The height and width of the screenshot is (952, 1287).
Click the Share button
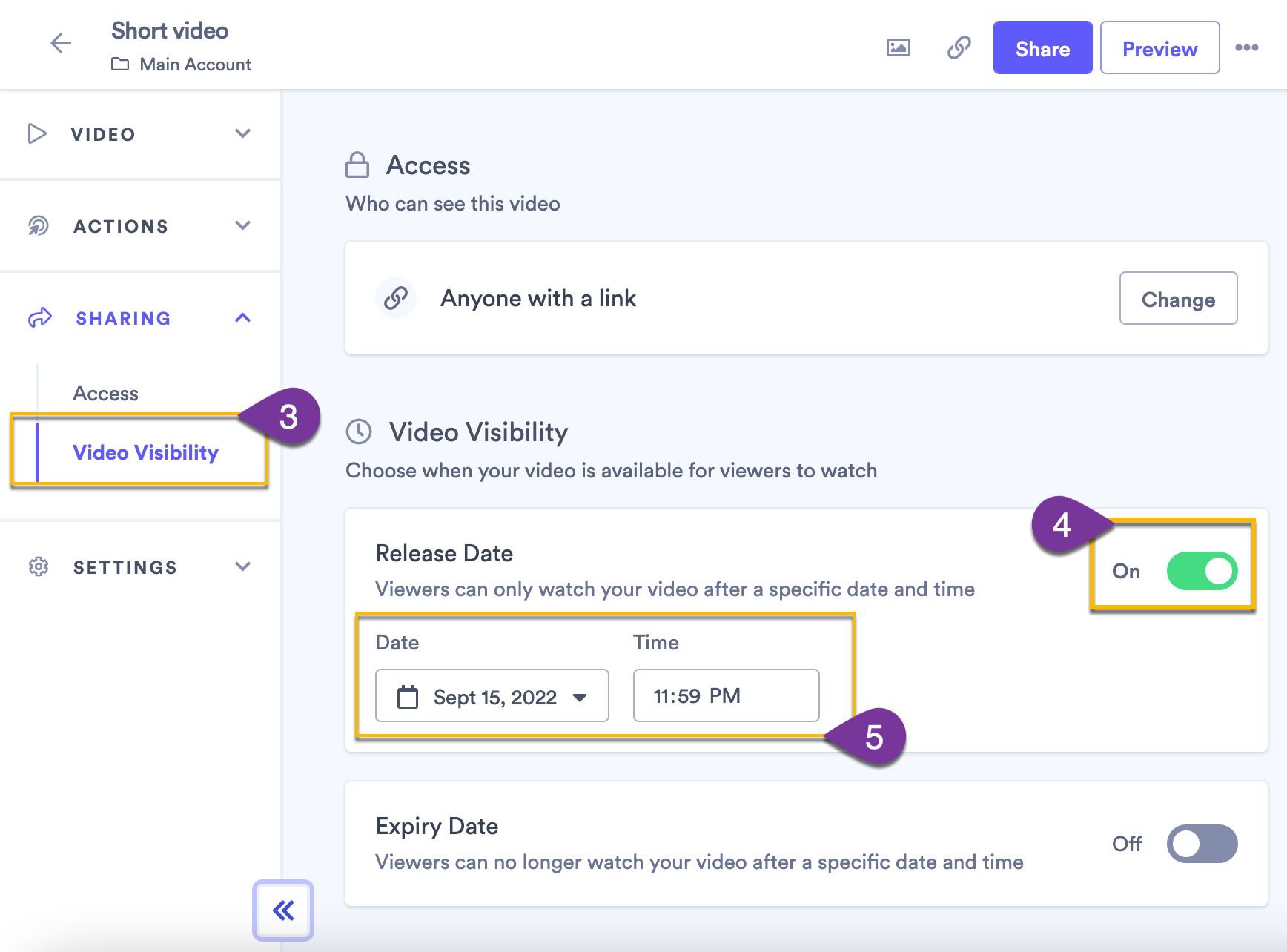pyautogui.click(x=1042, y=47)
